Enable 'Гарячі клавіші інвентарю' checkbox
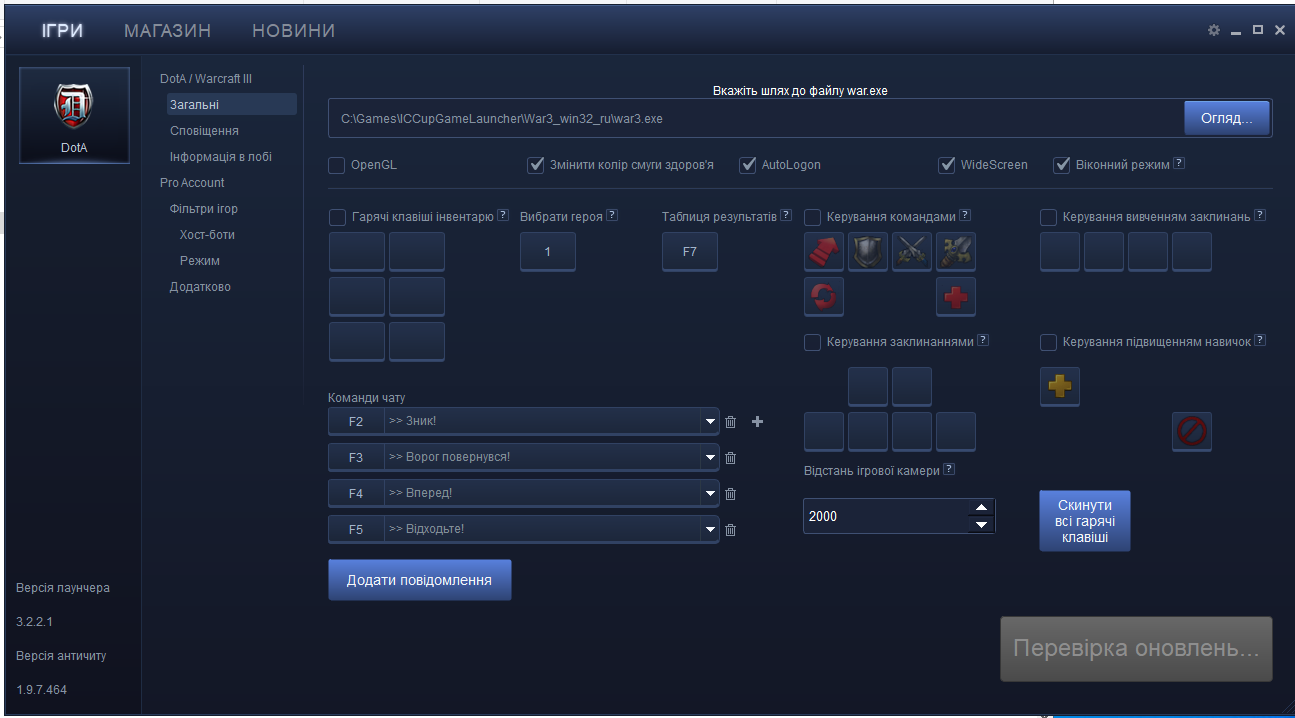Screen dimensions: 1295x718 [338, 217]
